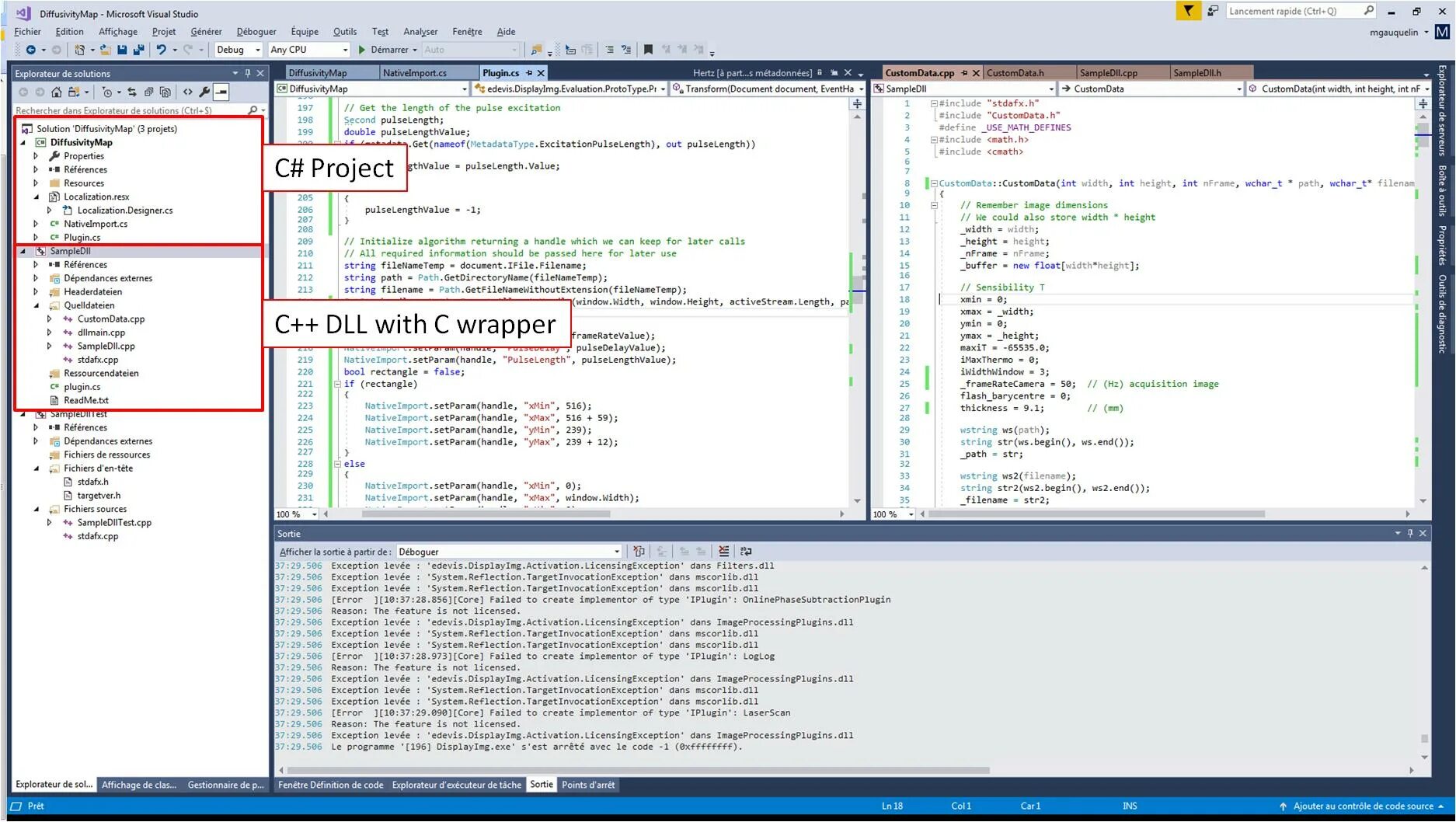This screenshot has height=822, width=1456.
Task: Toggle auto-hide pin of Solution Explorer panel
Action: [x=248, y=73]
